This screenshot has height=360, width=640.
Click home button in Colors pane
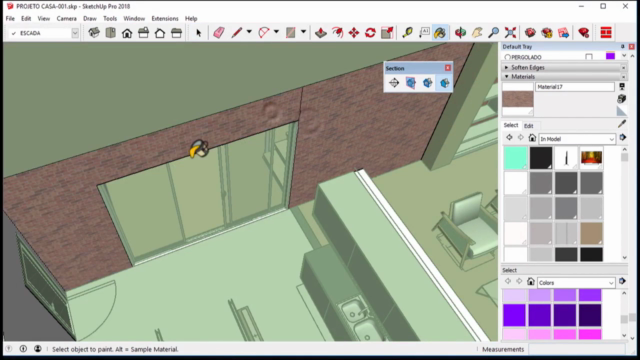(x=531, y=282)
